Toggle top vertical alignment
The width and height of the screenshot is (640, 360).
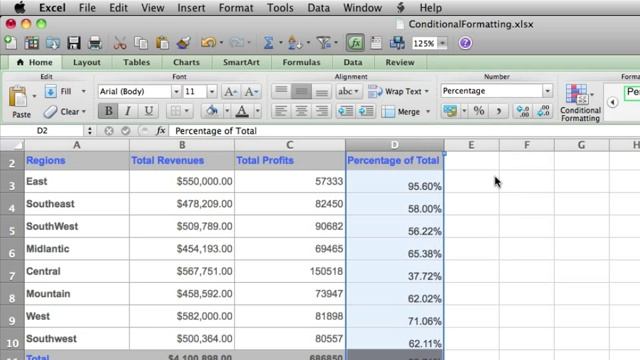(x=281, y=91)
